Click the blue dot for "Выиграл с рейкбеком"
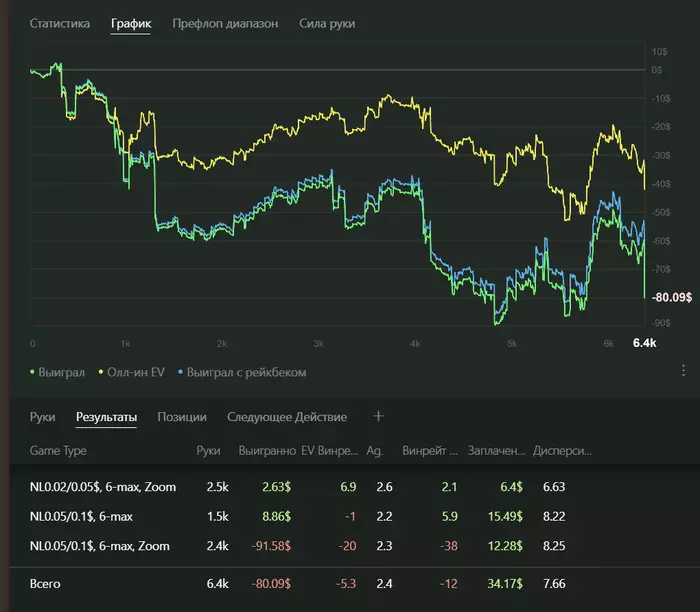This screenshot has width=700, height=612. [x=180, y=372]
